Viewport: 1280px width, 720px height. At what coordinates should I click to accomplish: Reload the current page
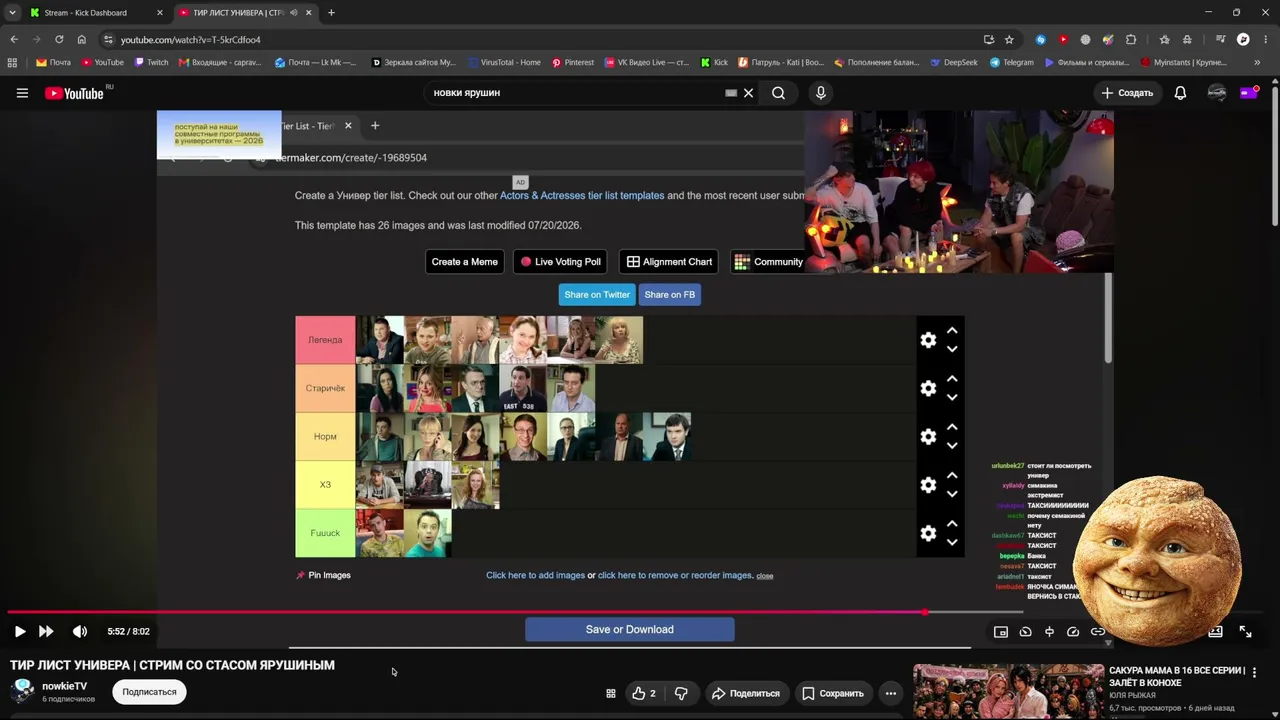59,40
